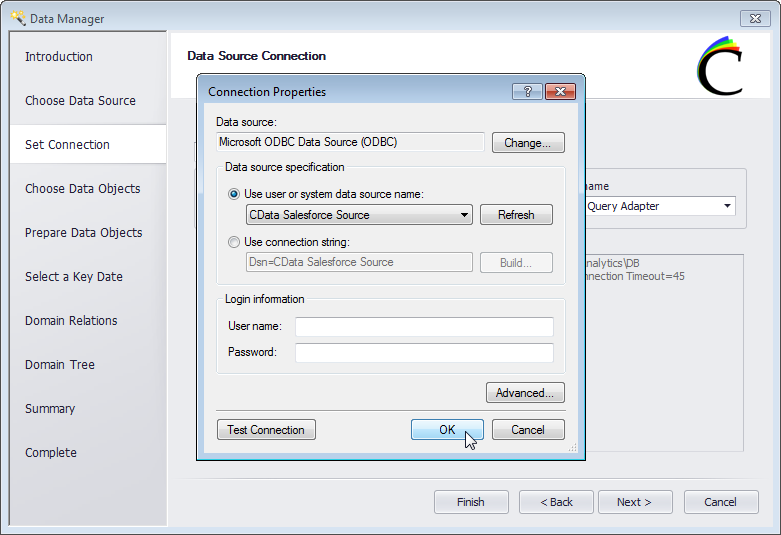Click the Data Manager wand icon in title bar
Viewport: 781px width, 535px height.
click(17, 18)
